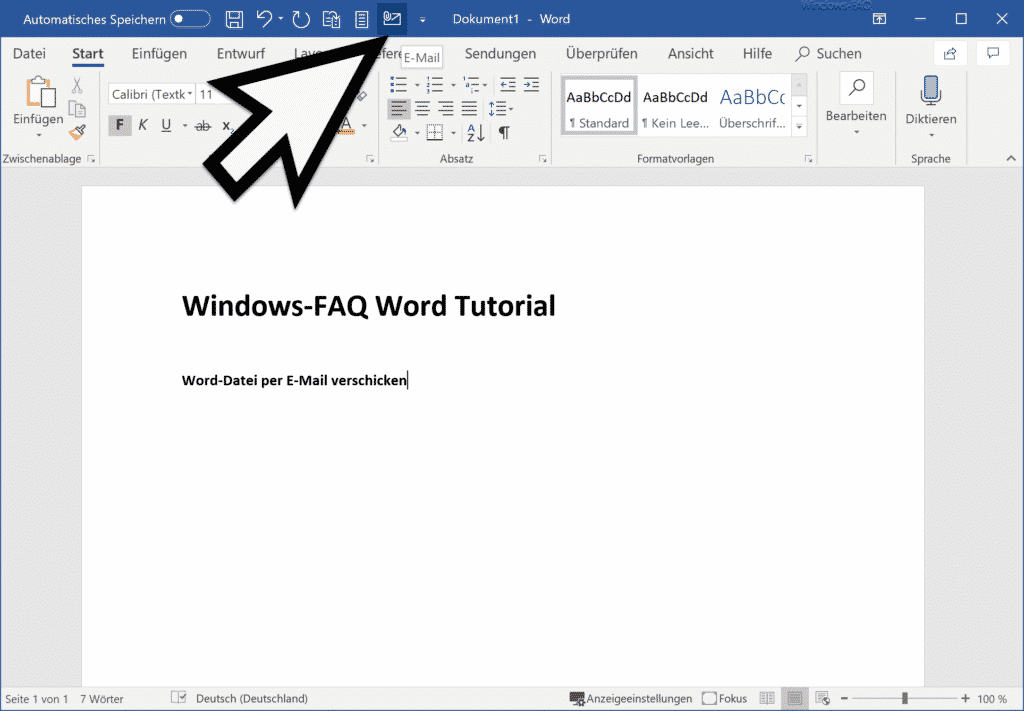
Task: Toggle italic K formatting
Action: pyautogui.click(x=143, y=125)
